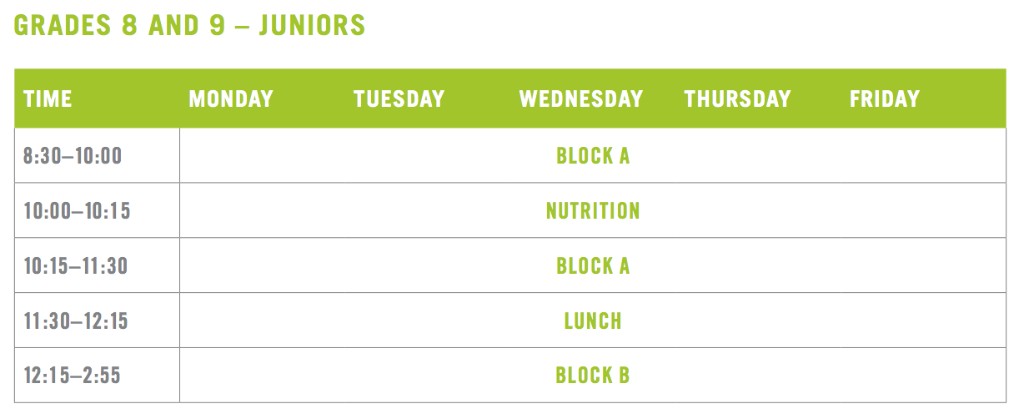Select the THURSDAY column header

(737, 99)
